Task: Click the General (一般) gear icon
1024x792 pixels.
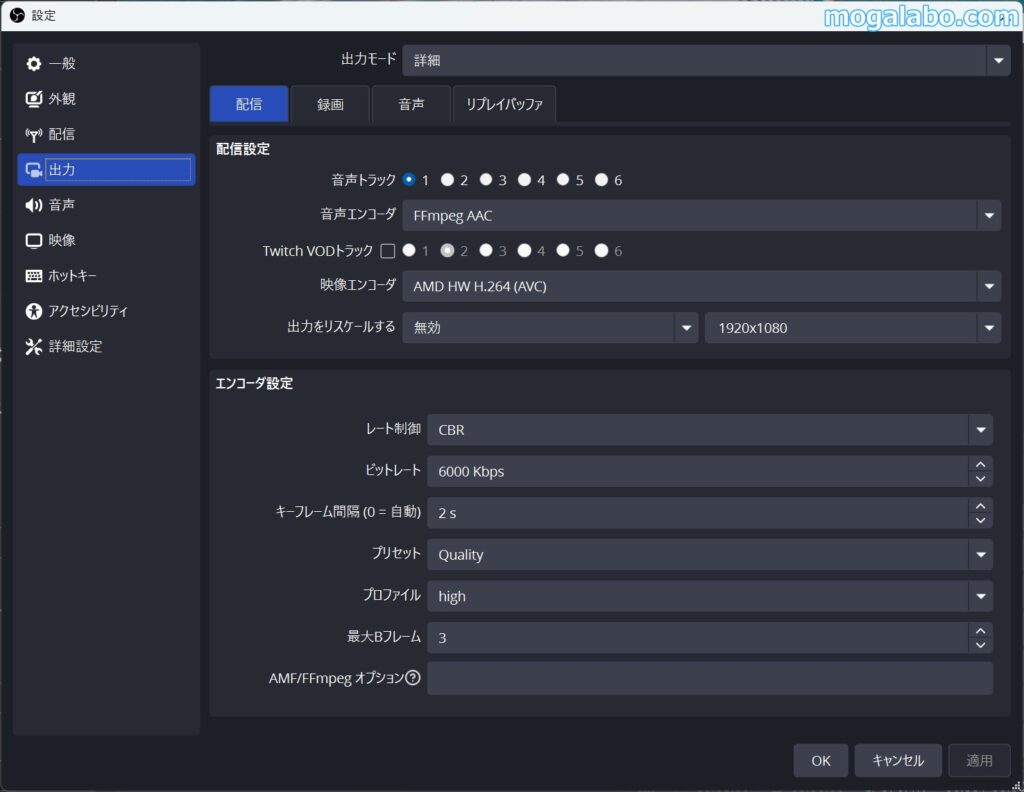Action: tap(33, 63)
